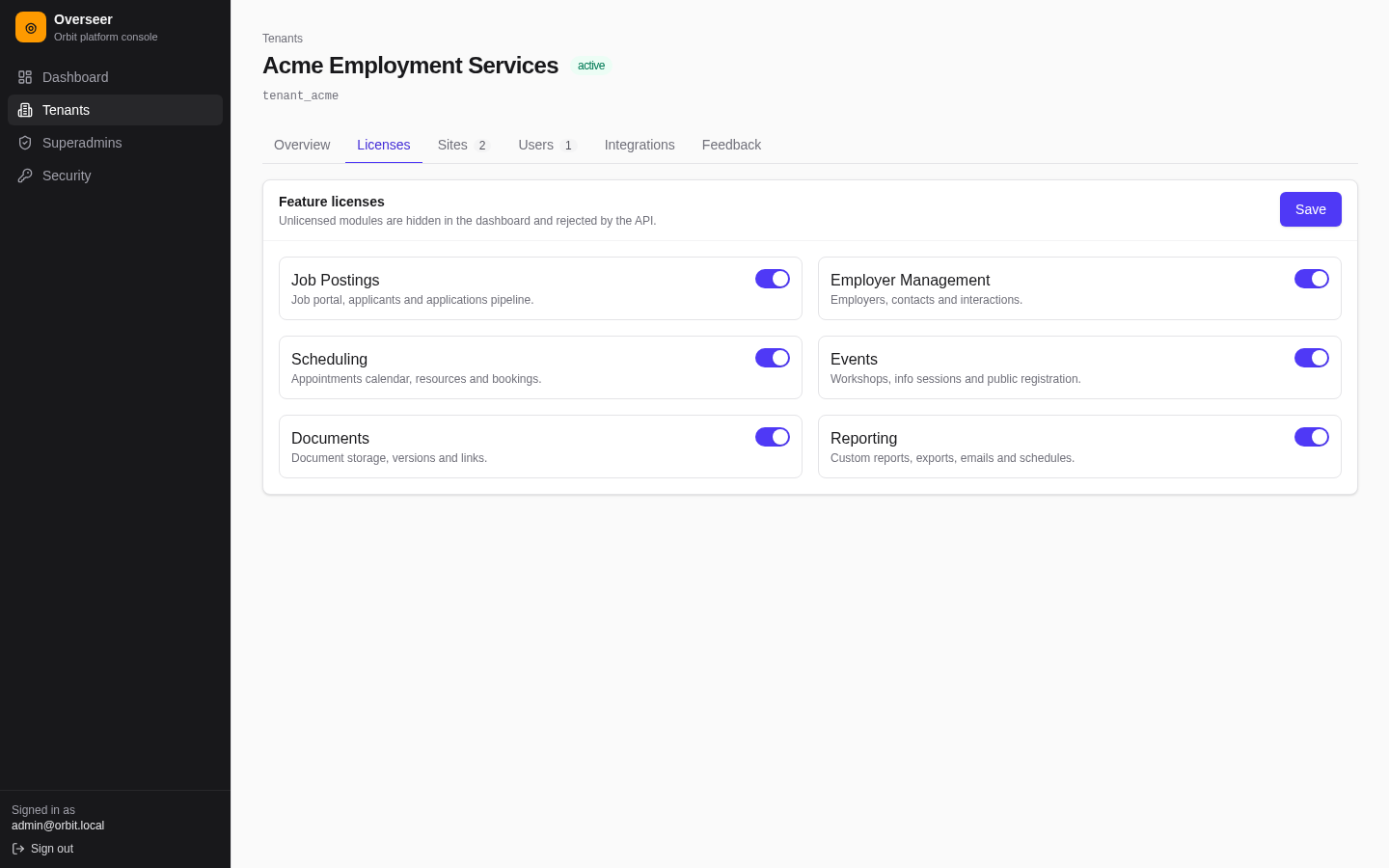Click the orange Overseer logo icon
1389x868 pixels.
(x=31, y=27)
